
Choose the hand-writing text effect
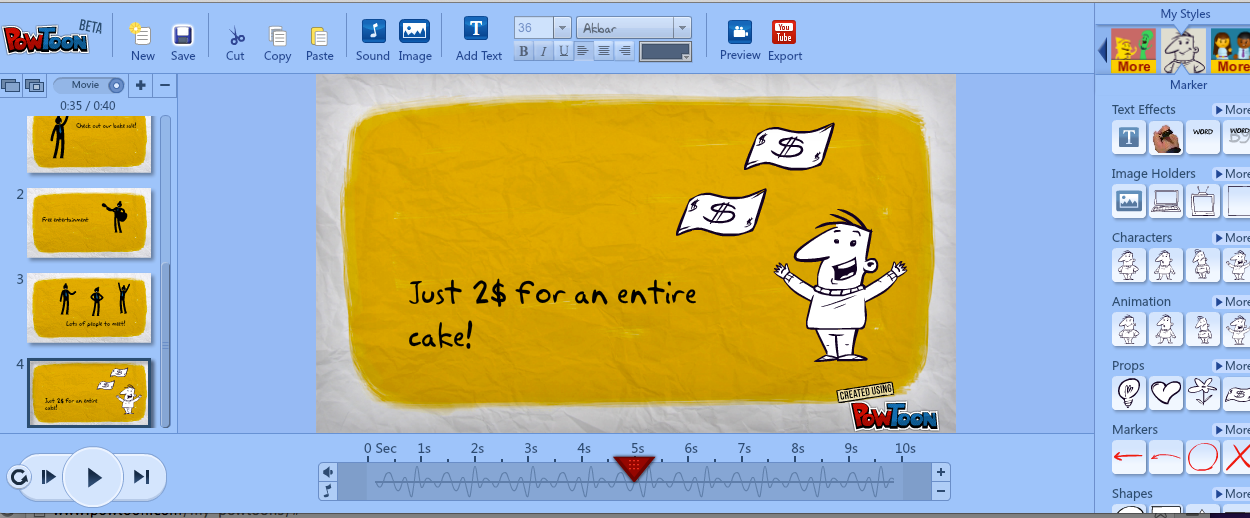pos(1166,138)
